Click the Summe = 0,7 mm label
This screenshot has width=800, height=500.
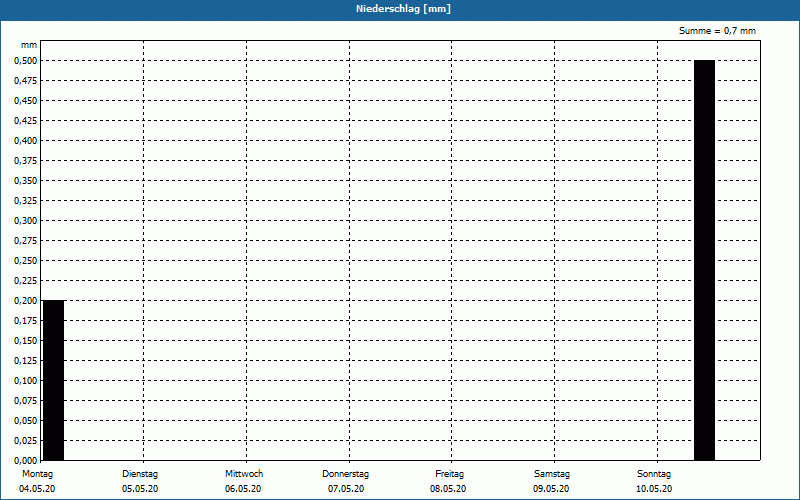[717, 31]
